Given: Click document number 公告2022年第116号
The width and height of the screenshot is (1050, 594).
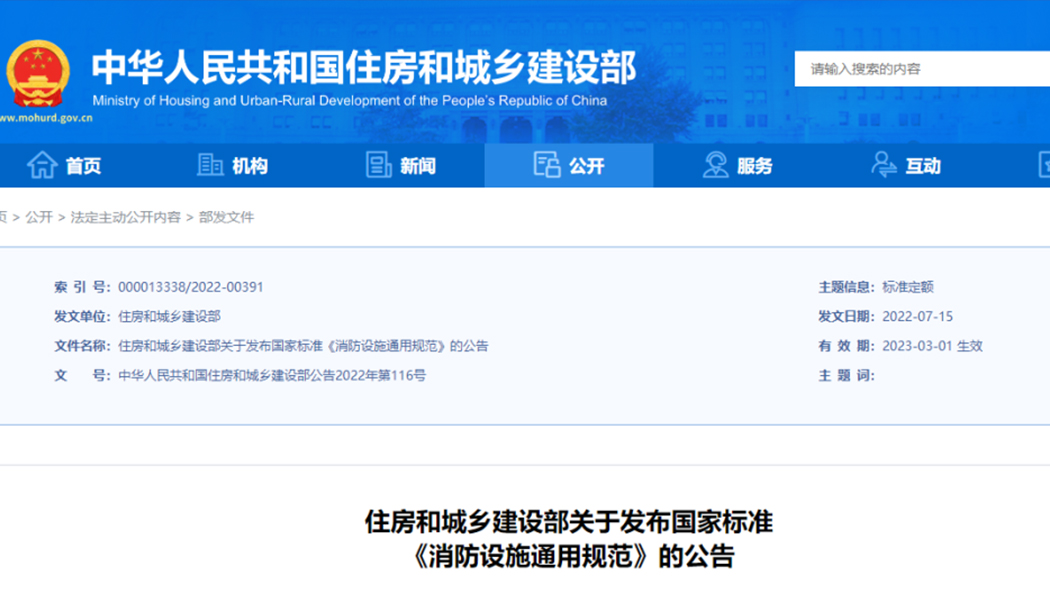Looking at the screenshot, I should [272, 376].
